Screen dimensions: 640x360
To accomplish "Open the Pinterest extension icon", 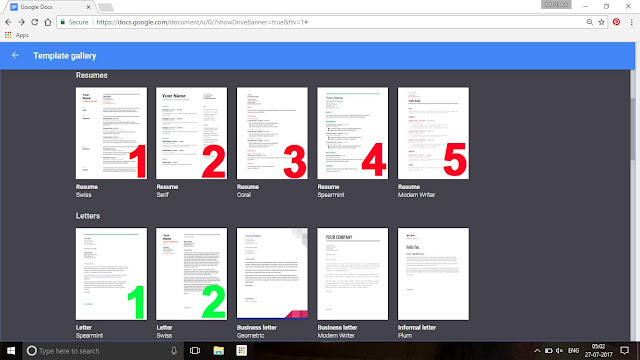I will (616, 22).
